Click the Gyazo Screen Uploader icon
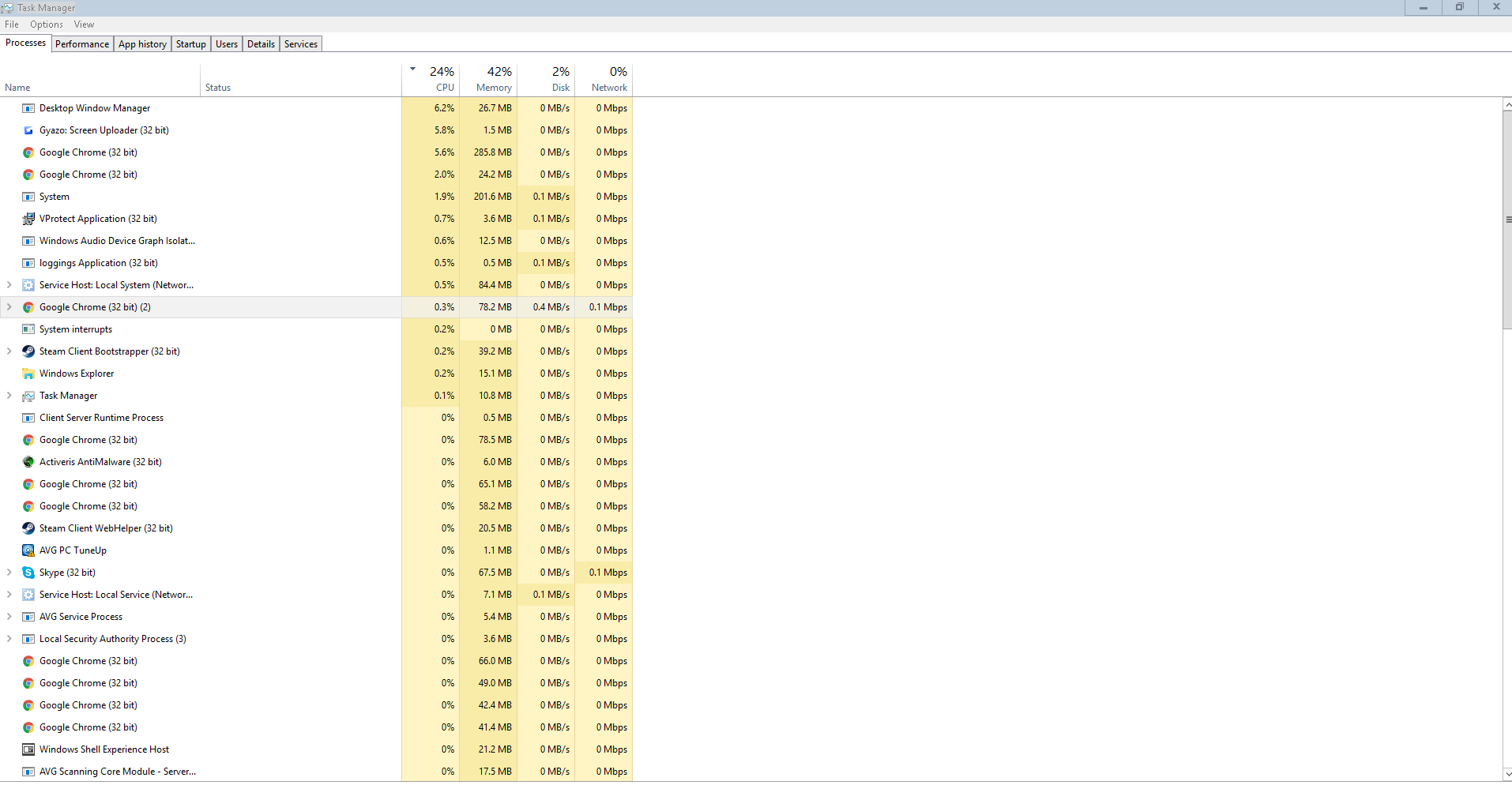The image size is (1512, 785). click(x=28, y=130)
